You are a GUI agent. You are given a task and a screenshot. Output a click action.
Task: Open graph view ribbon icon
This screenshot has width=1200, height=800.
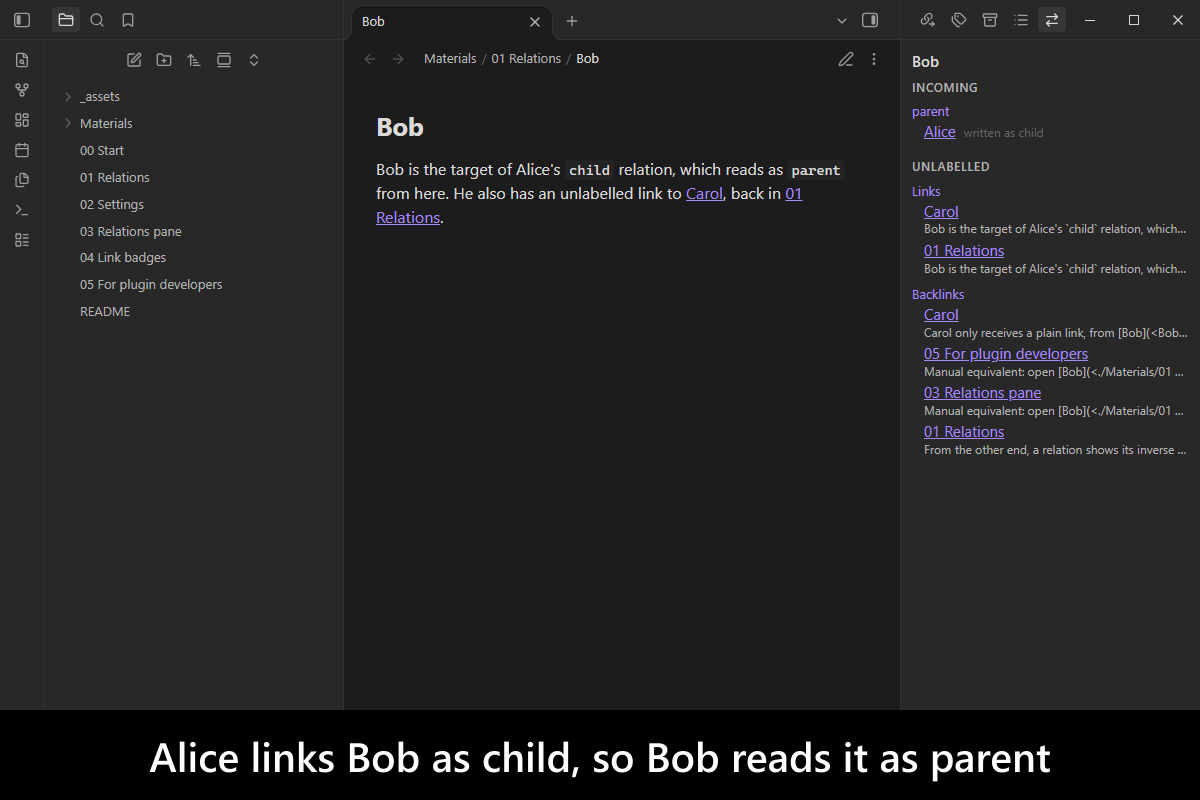click(x=22, y=90)
